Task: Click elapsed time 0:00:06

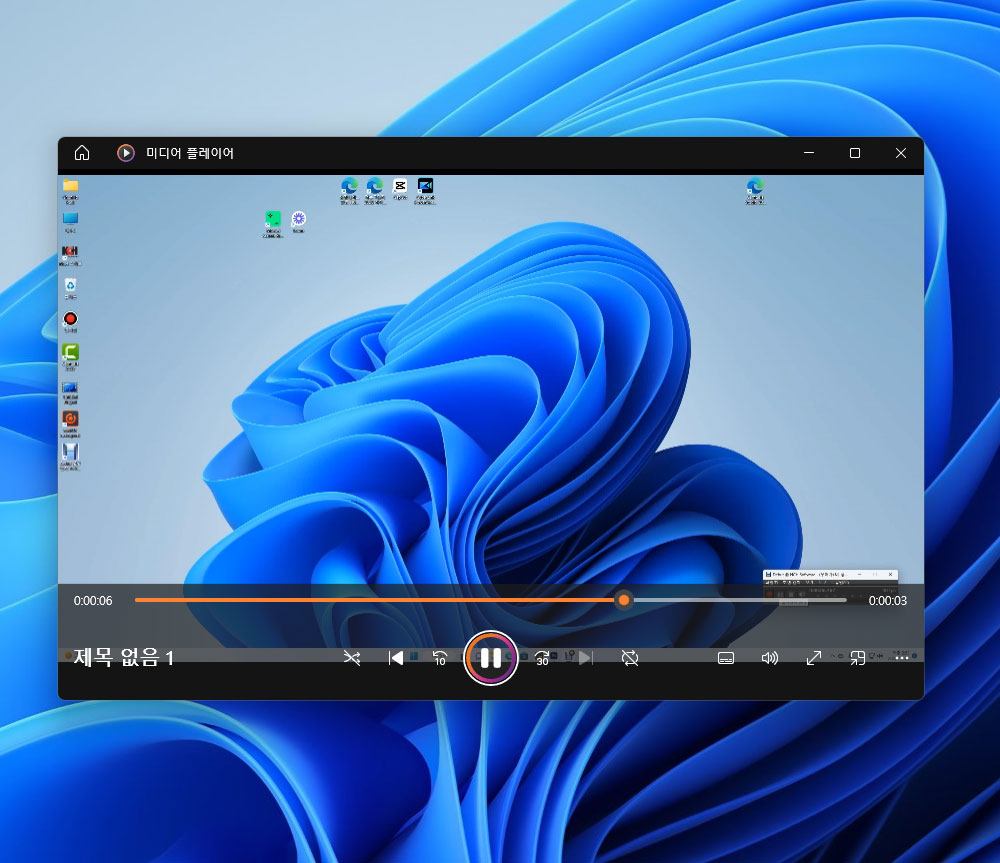Action: click(x=93, y=601)
